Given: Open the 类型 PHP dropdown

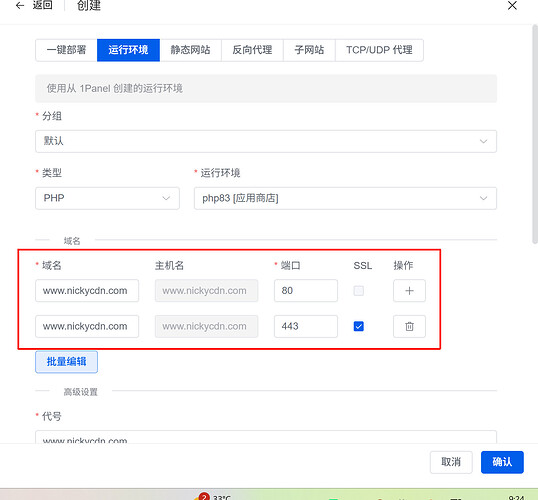Looking at the screenshot, I should pos(107,198).
